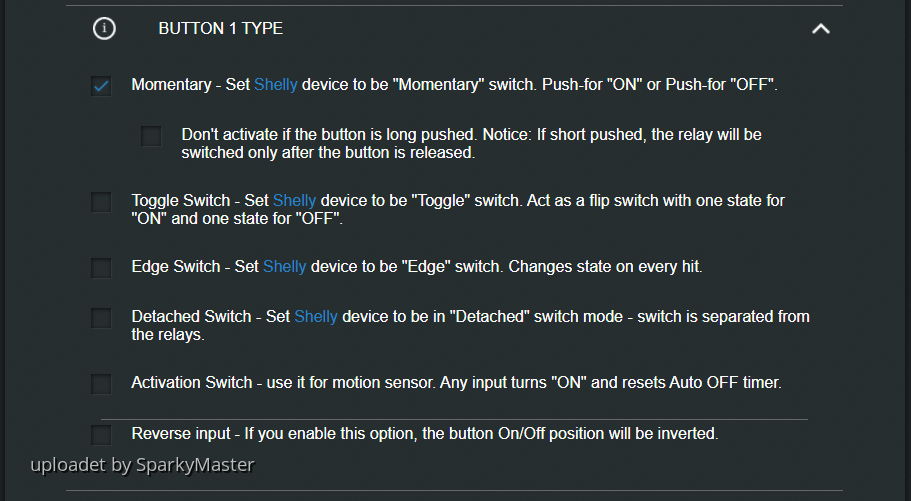Viewport: 911px width, 501px height.
Task: Open the Shelly link in Toggle Switch description
Action: [294, 201]
